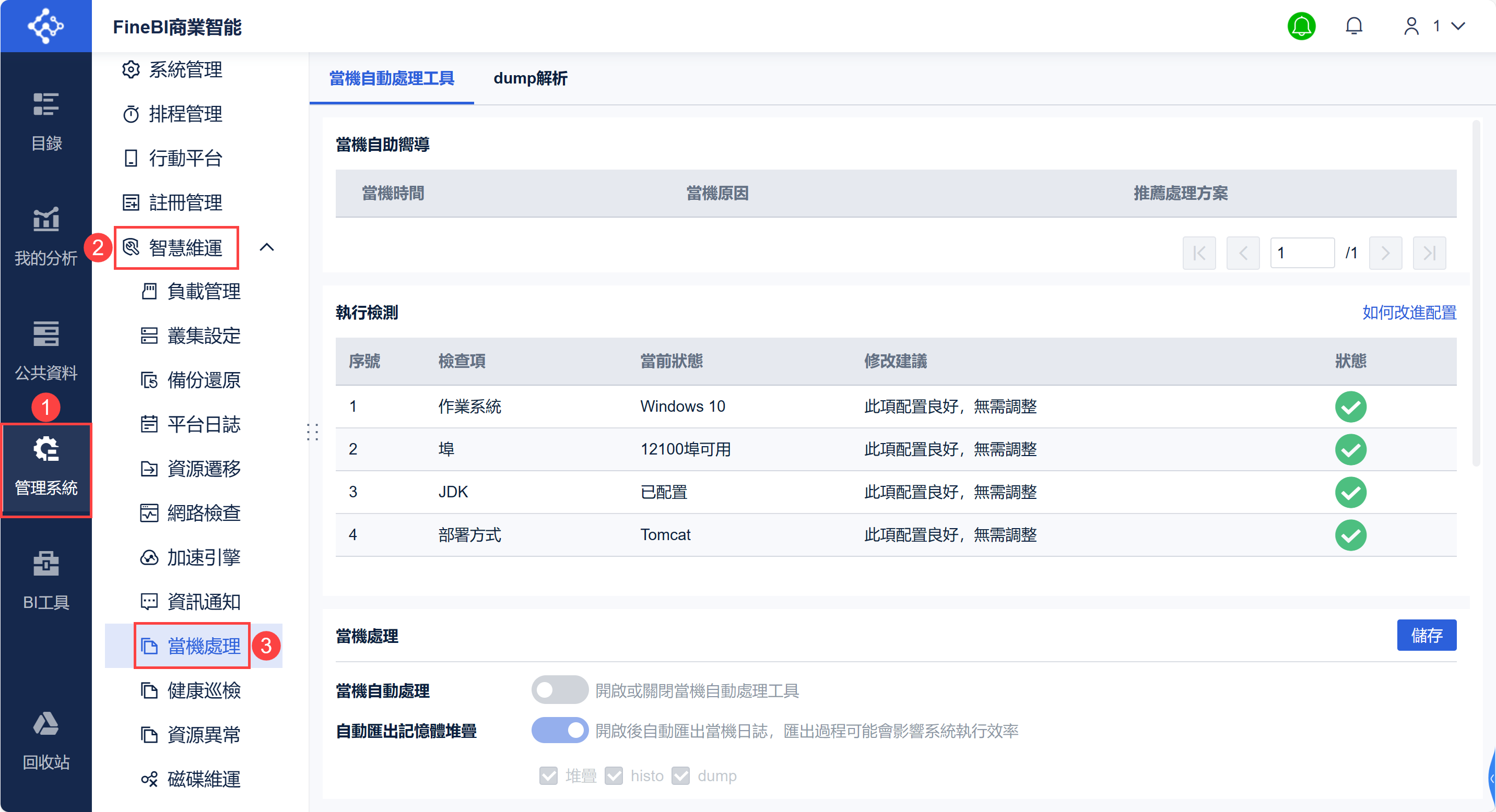The image size is (1496, 812).
Task: Open 公共資料 data icon in sidebar
Action: point(45,334)
